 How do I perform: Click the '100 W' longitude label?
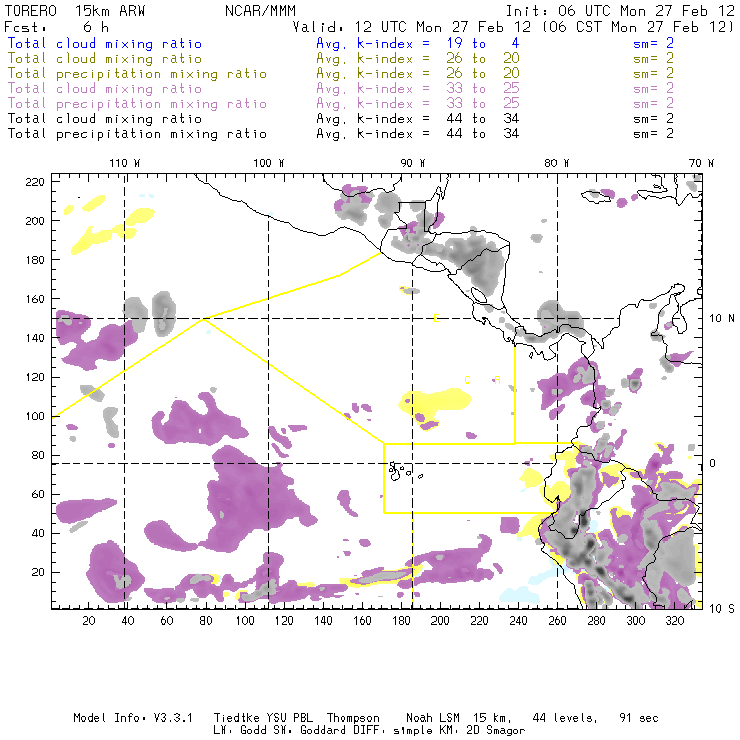(x=269, y=163)
